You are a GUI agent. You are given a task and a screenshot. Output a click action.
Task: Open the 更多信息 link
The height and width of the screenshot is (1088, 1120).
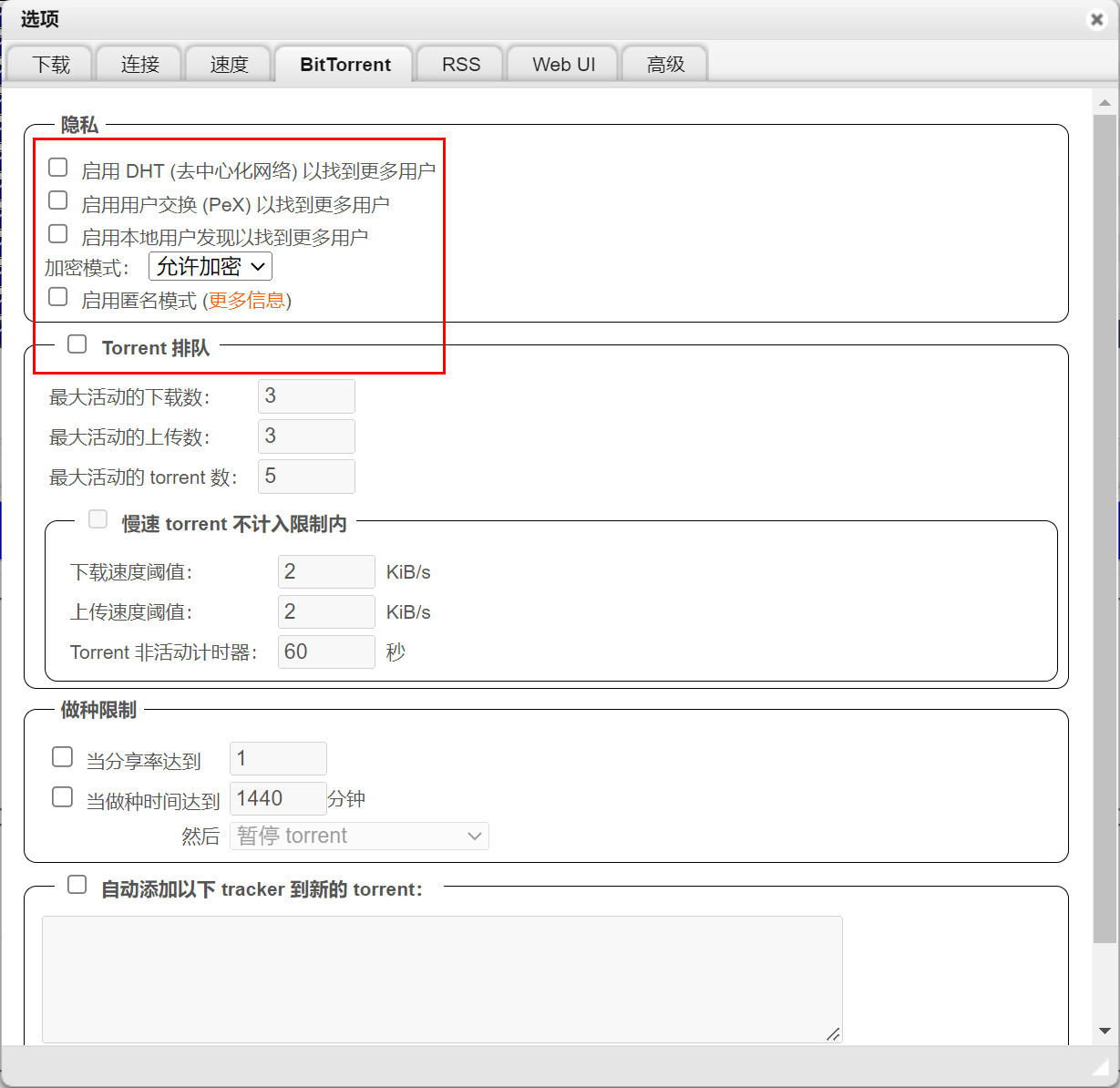pyautogui.click(x=247, y=301)
